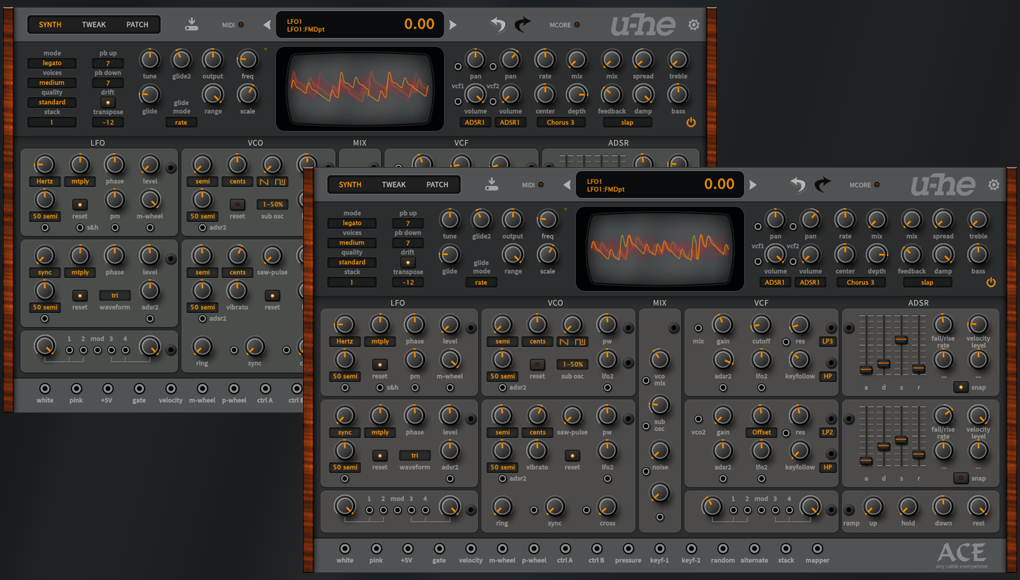The height and width of the screenshot is (580, 1020).
Task: Click the gate jack in back window
Action: pos(139,389)
